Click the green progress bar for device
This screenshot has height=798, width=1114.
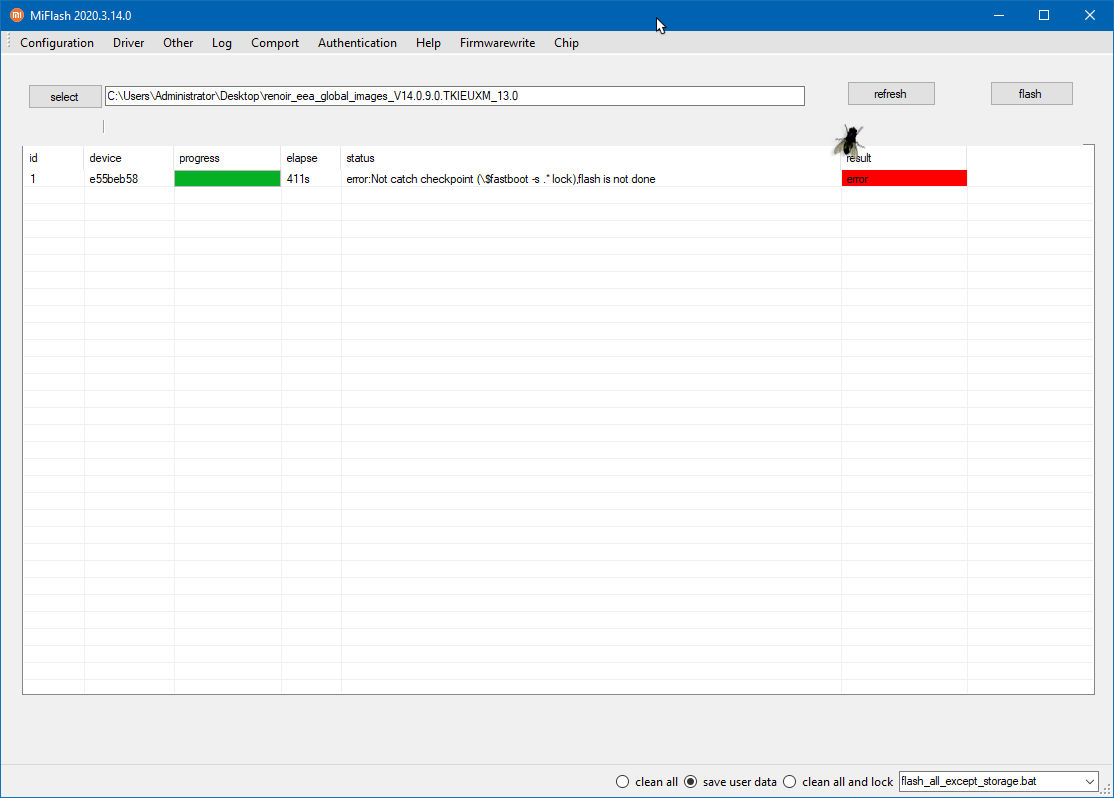pos(227,179)
